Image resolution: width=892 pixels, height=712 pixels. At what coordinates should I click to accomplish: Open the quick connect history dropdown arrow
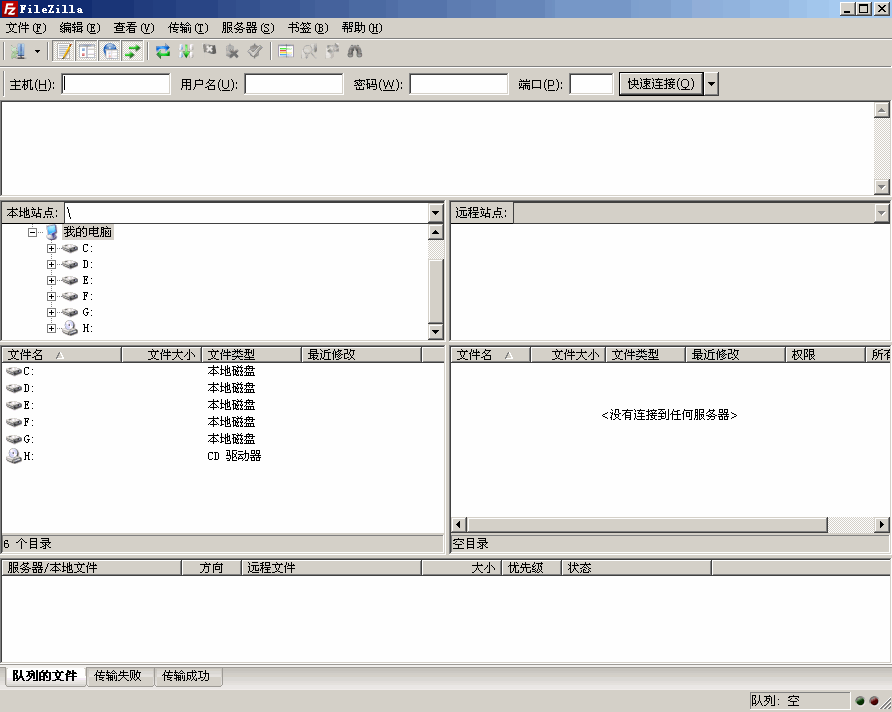click(x=711, y=84)
